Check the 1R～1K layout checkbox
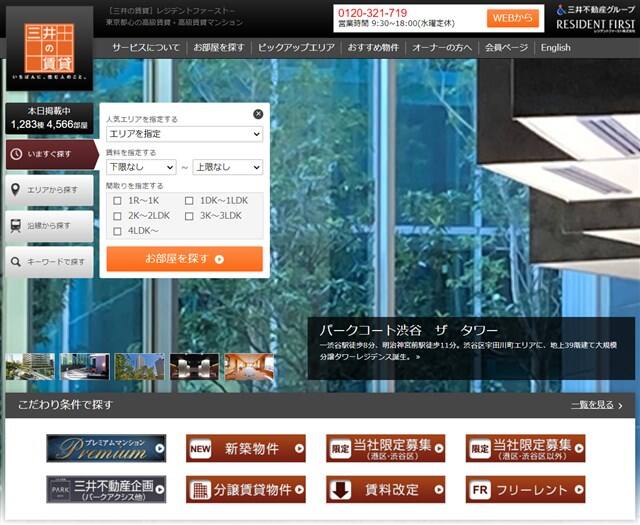 118,201
